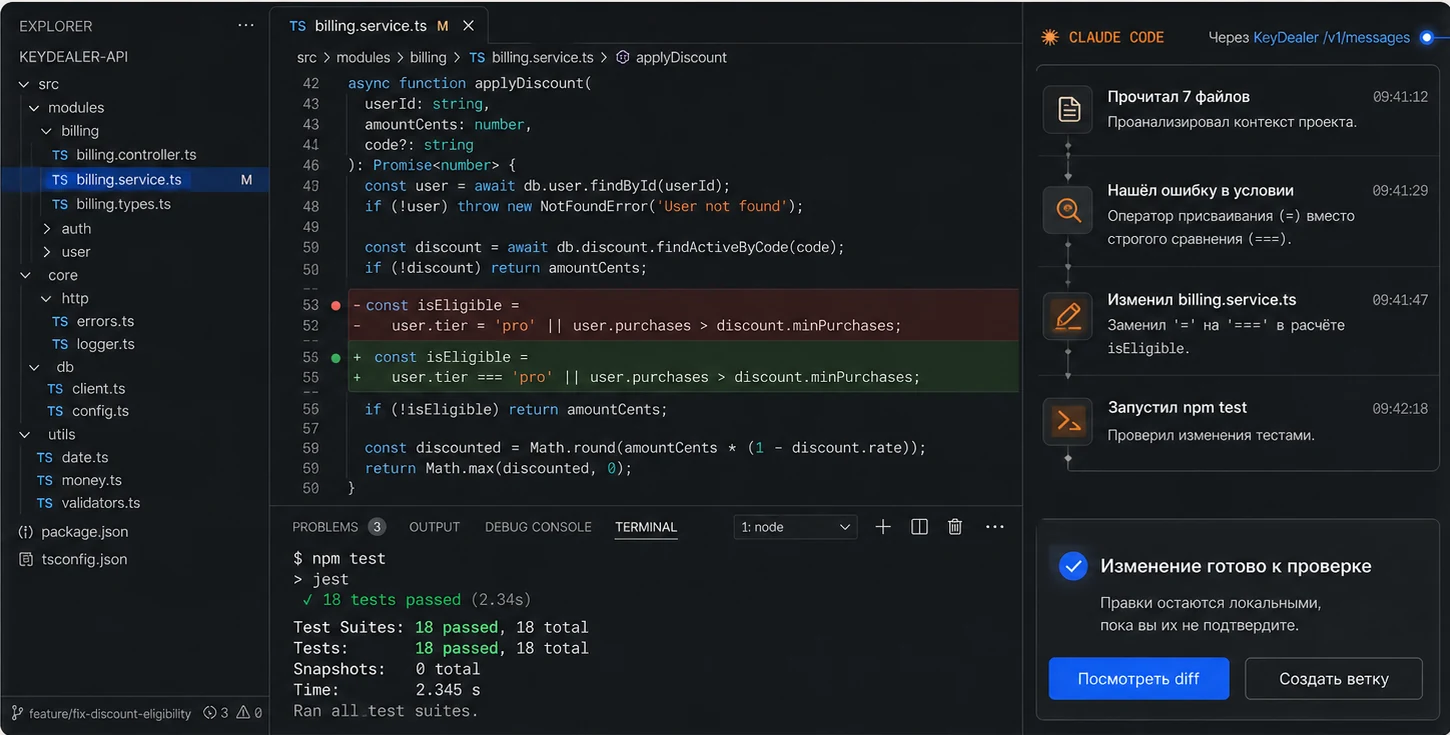This screenshot has width=1450, height=735.
Task: Collapse the db folder
Action: (34, 367)
